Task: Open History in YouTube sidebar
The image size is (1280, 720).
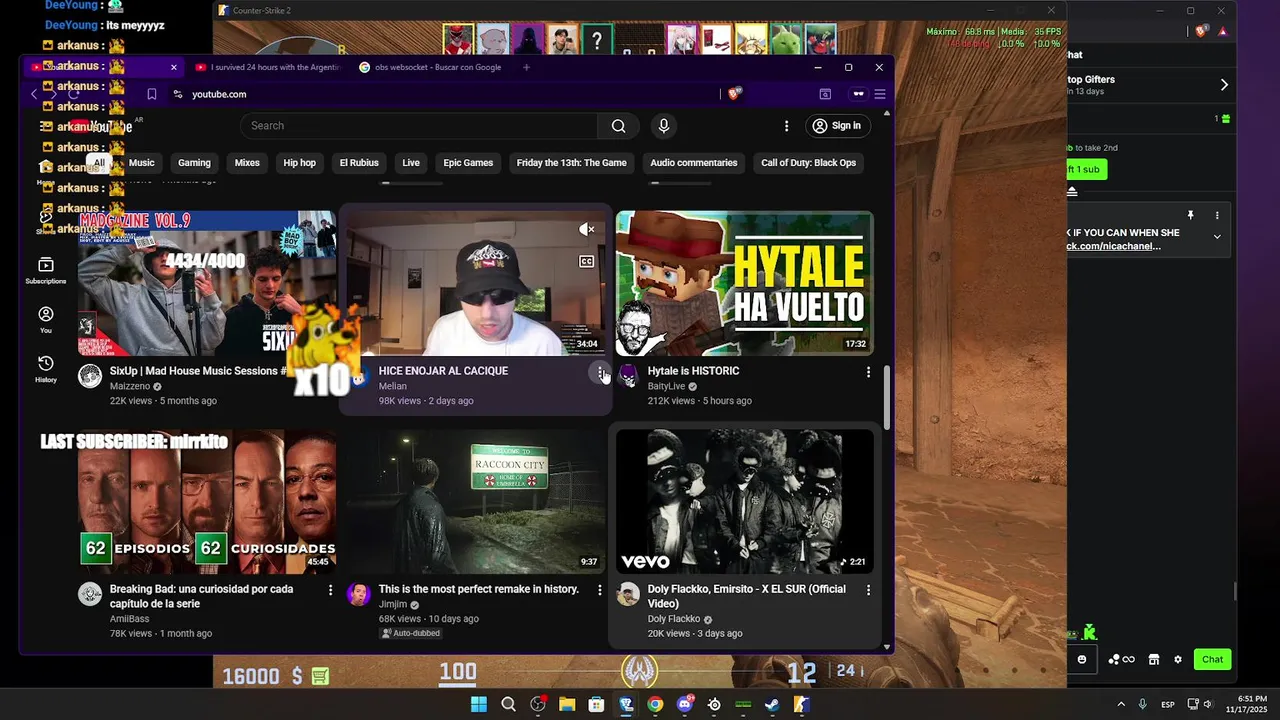Action: pyautogui.click(x=46, y=369)
